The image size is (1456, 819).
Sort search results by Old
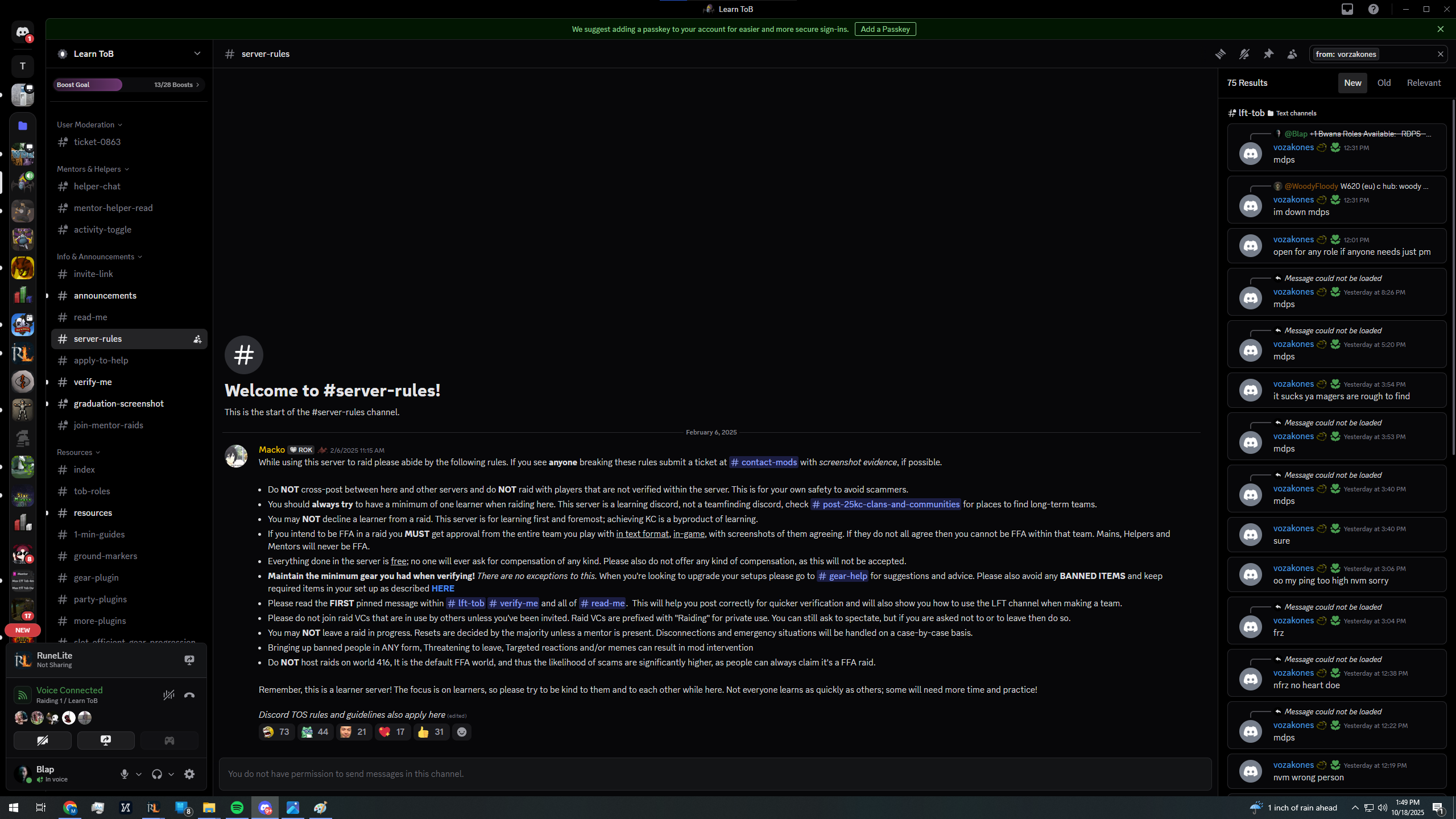(x=1384, y=83)
